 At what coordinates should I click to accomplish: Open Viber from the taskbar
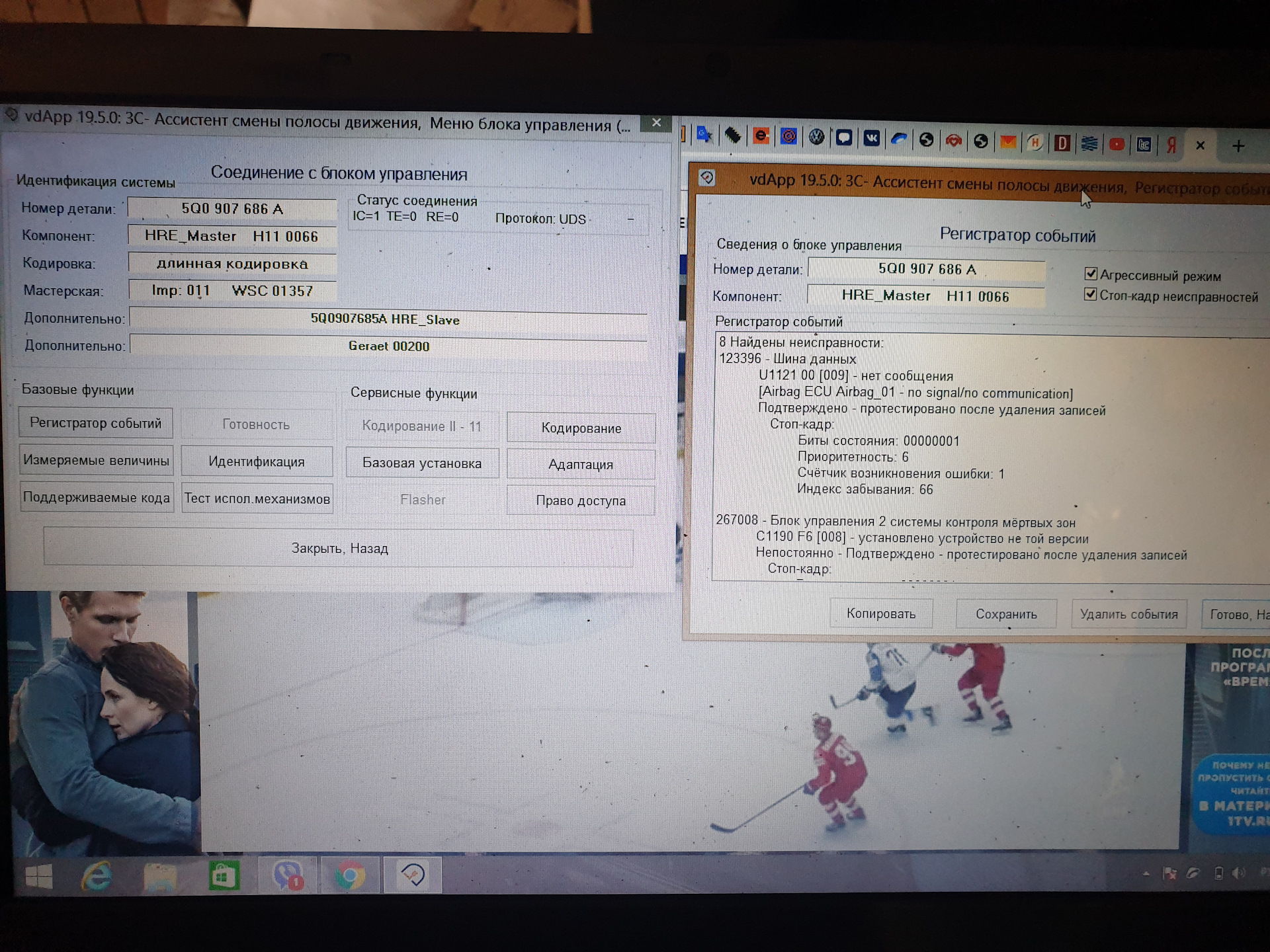pyautogui.click(x=288, y=876)
